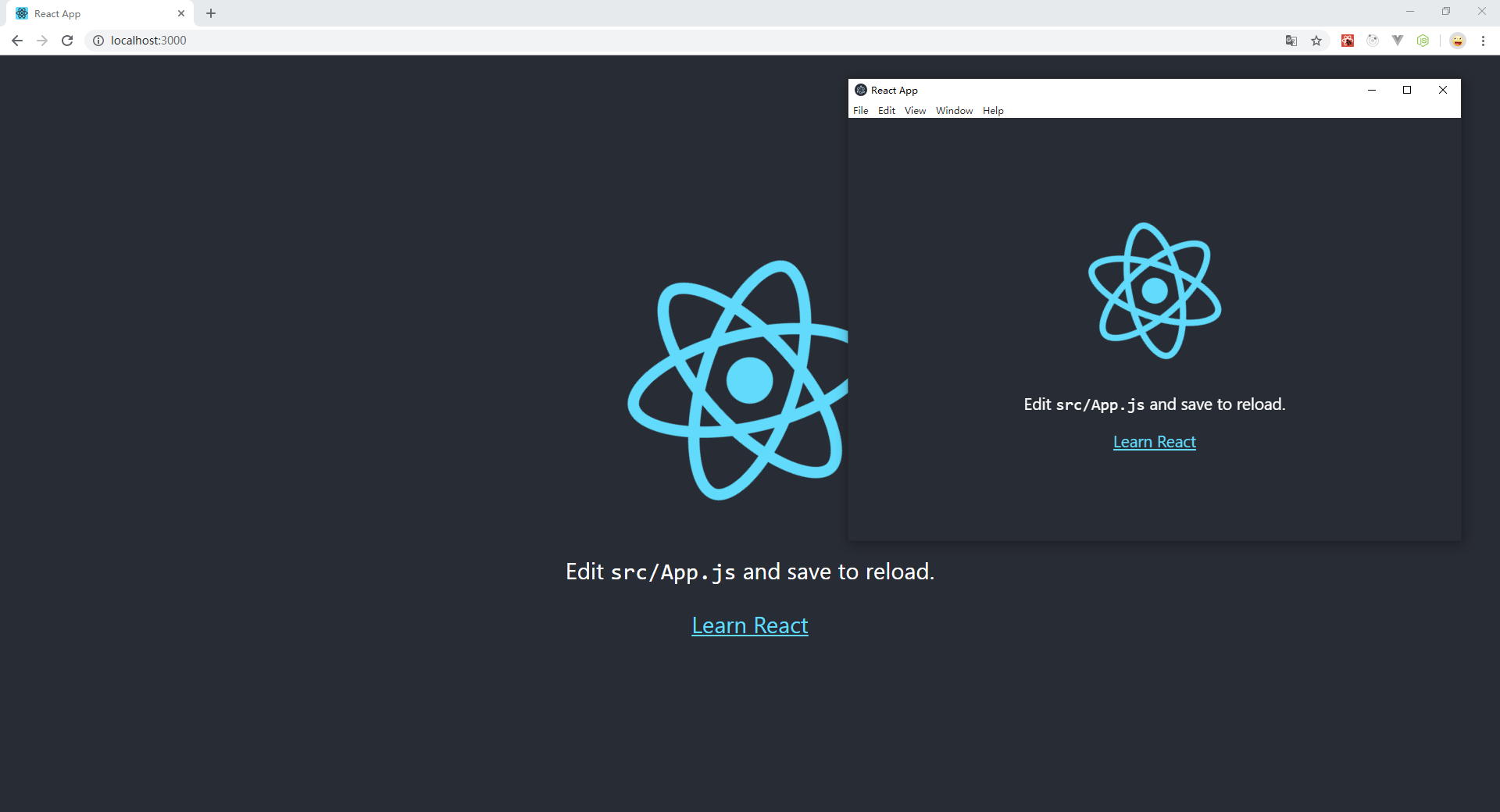1500x812 pixels.
Task: Minimize the Chrome browser window
Action: 1410,12
